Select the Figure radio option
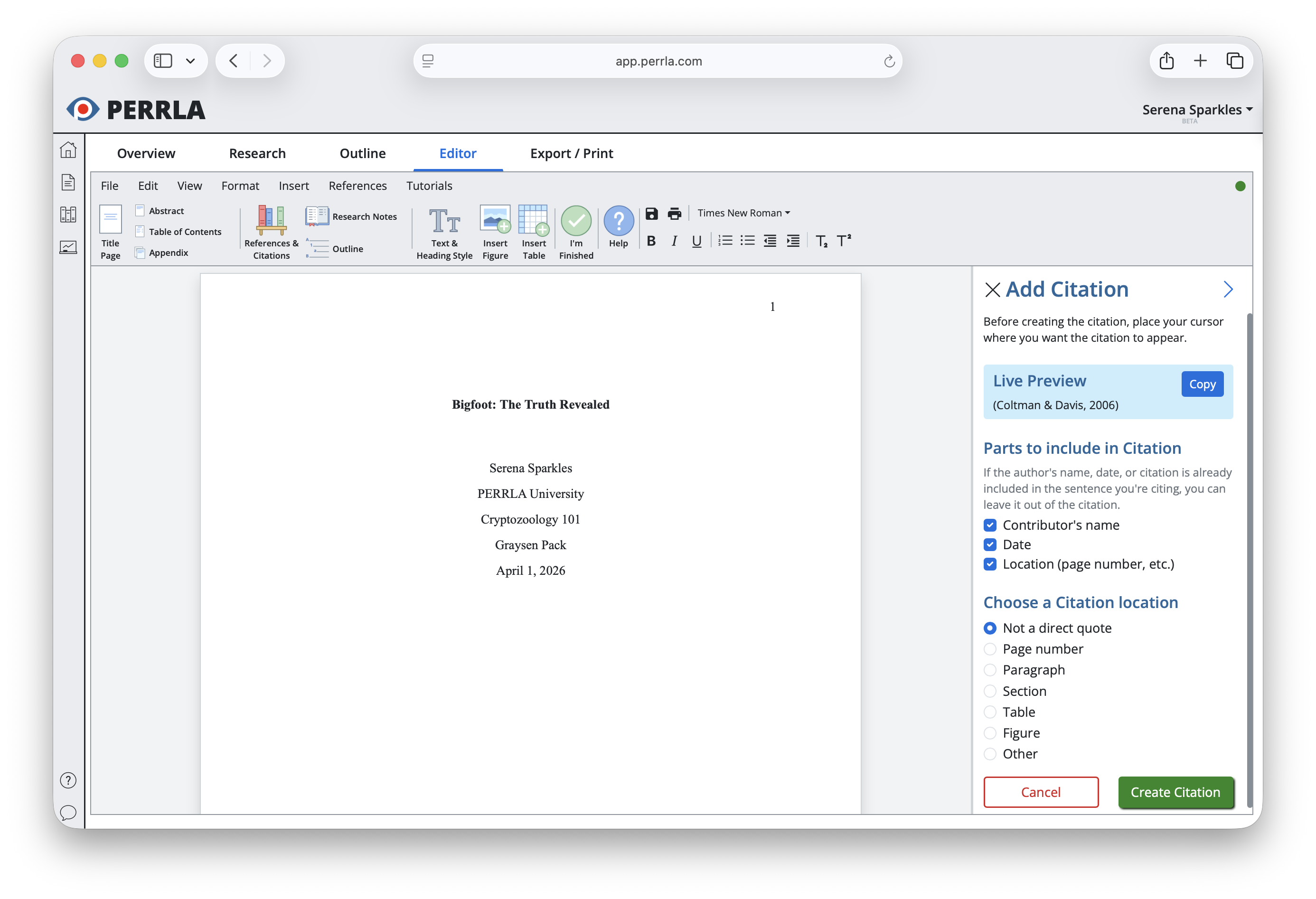Image resolution: width=1316 pixels, height=899 pixels. click(990, 734)
